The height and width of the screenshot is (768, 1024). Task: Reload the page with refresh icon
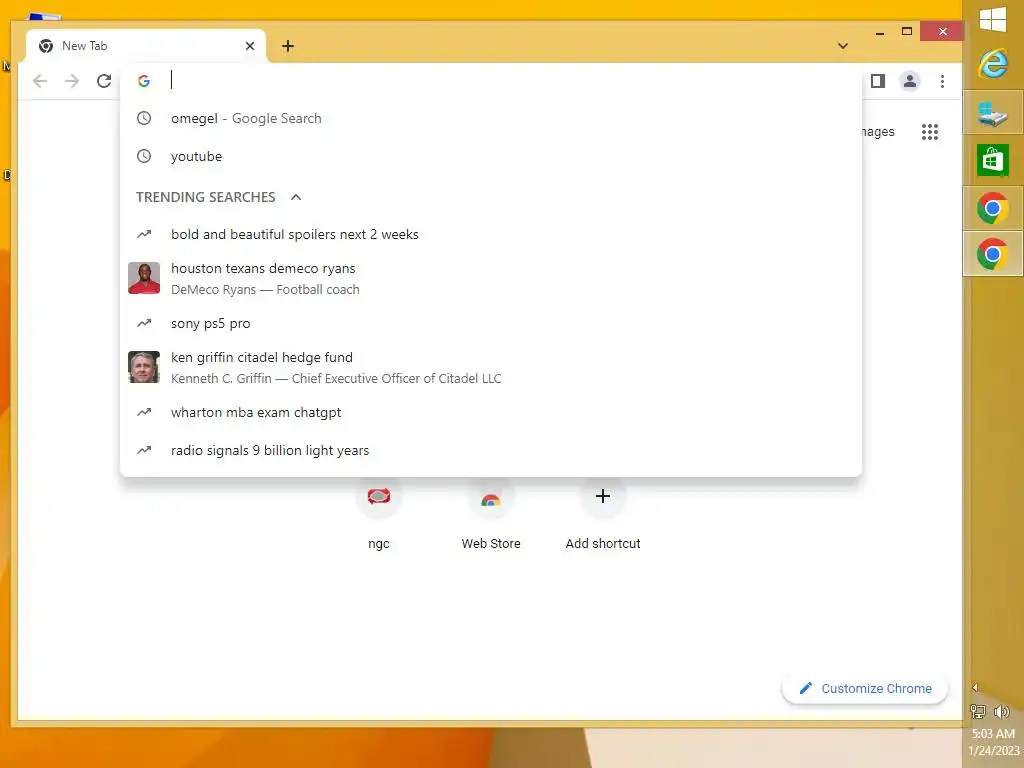104,81
